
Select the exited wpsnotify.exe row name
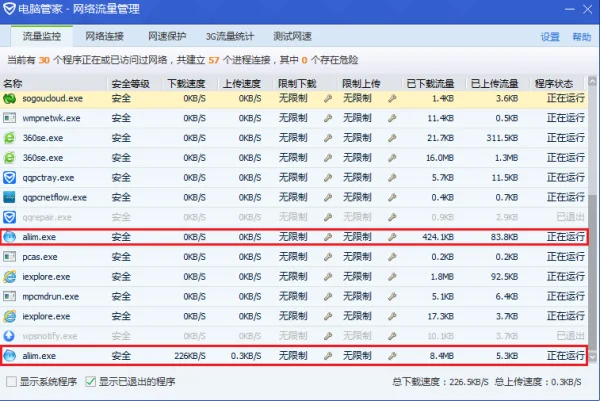pyautogui.click(x=50, y=336)
